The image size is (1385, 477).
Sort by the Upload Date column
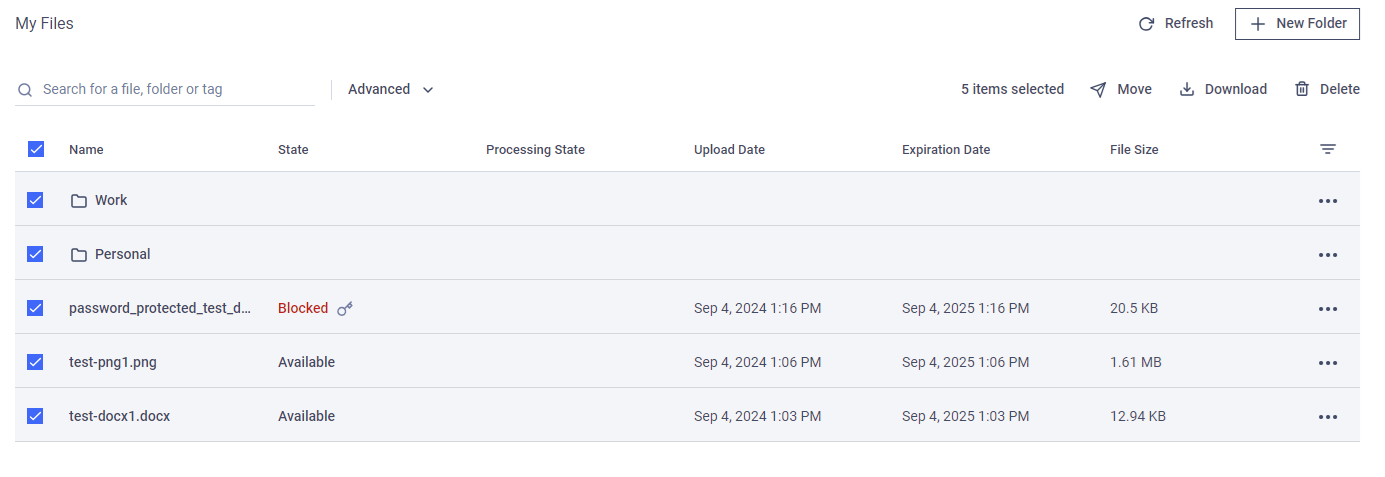point(729,150)
